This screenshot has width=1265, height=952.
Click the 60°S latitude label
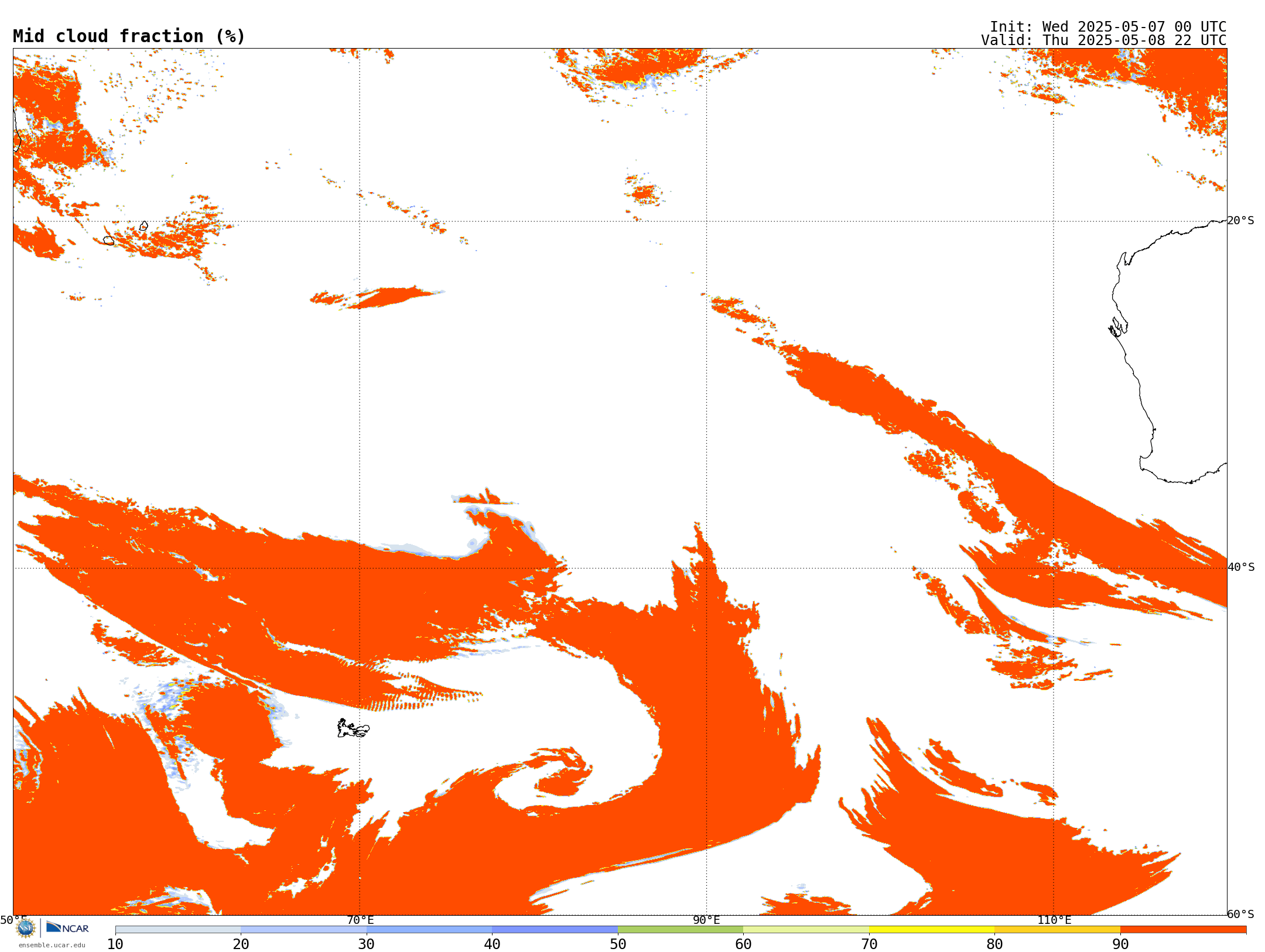[1241, 914]
